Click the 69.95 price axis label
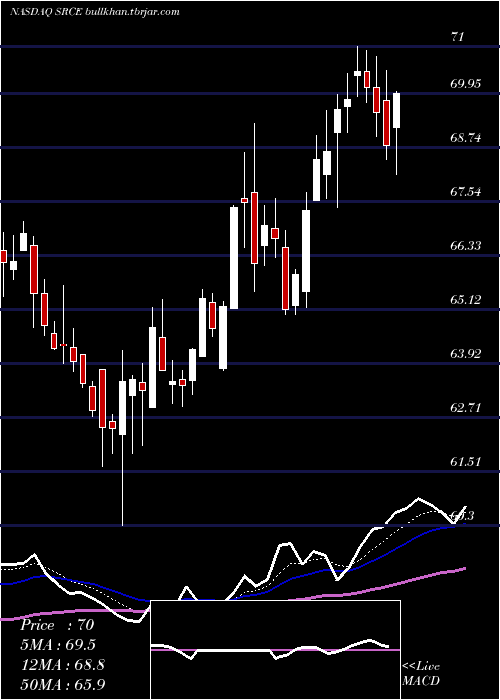Viewport: 500px width, 700px height. coord(466,83)
